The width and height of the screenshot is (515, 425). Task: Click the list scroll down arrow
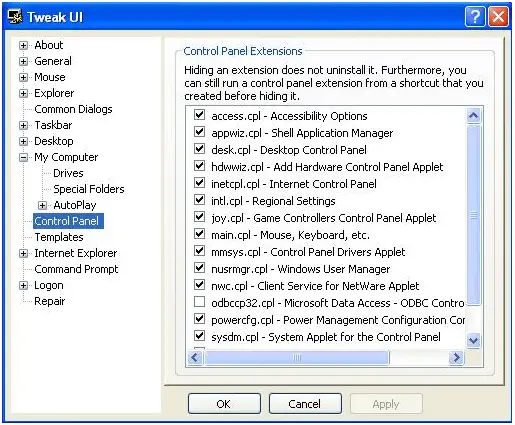point(474,340)
